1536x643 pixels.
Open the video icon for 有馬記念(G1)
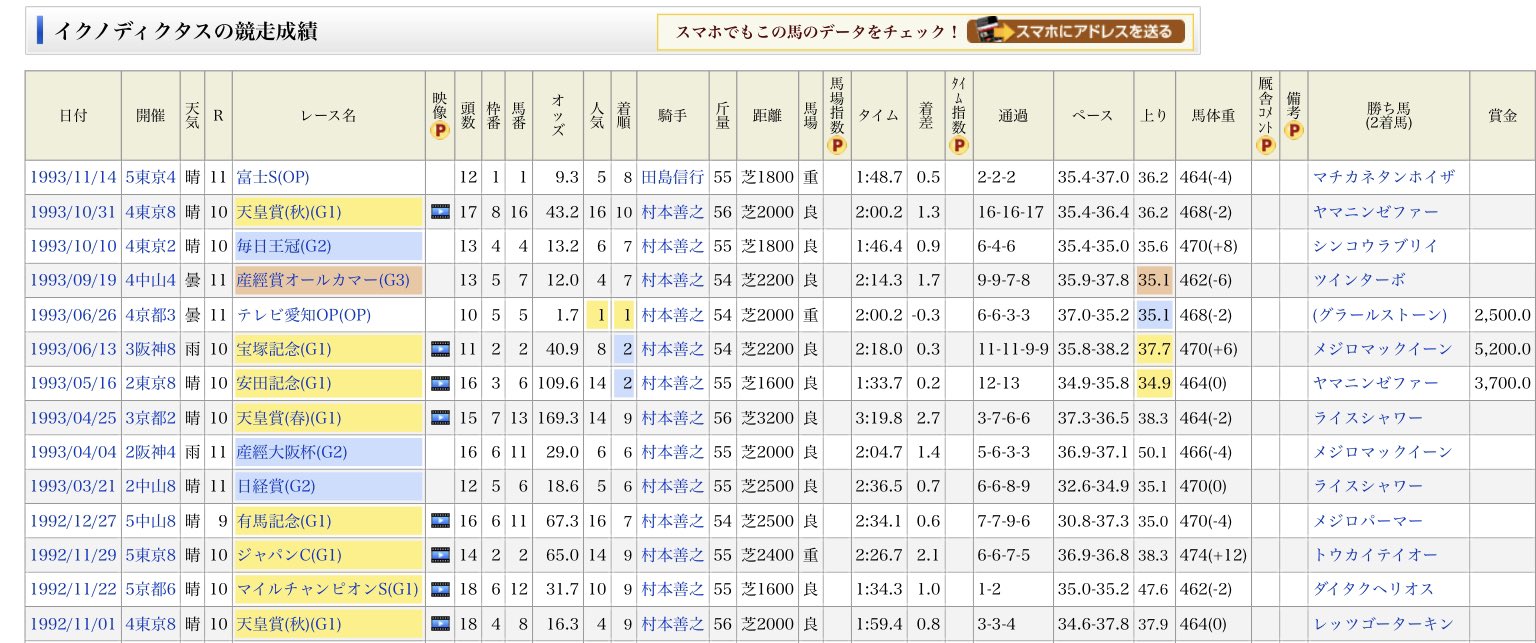click(439, 520)
